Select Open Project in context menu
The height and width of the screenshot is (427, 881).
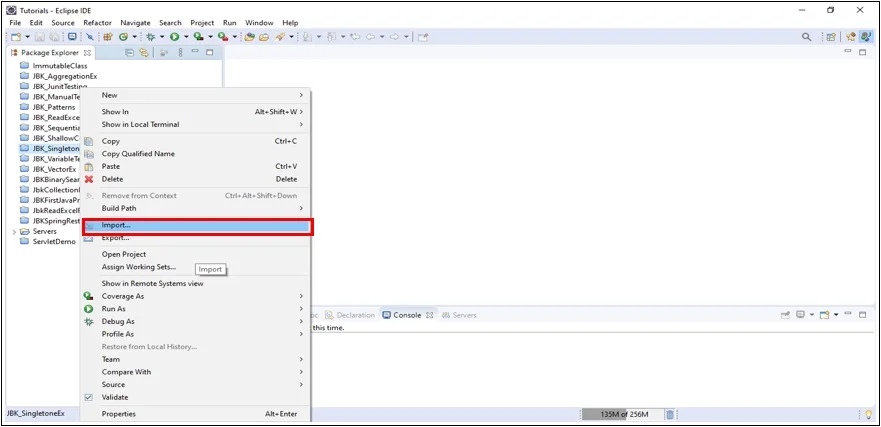point(195,254)
